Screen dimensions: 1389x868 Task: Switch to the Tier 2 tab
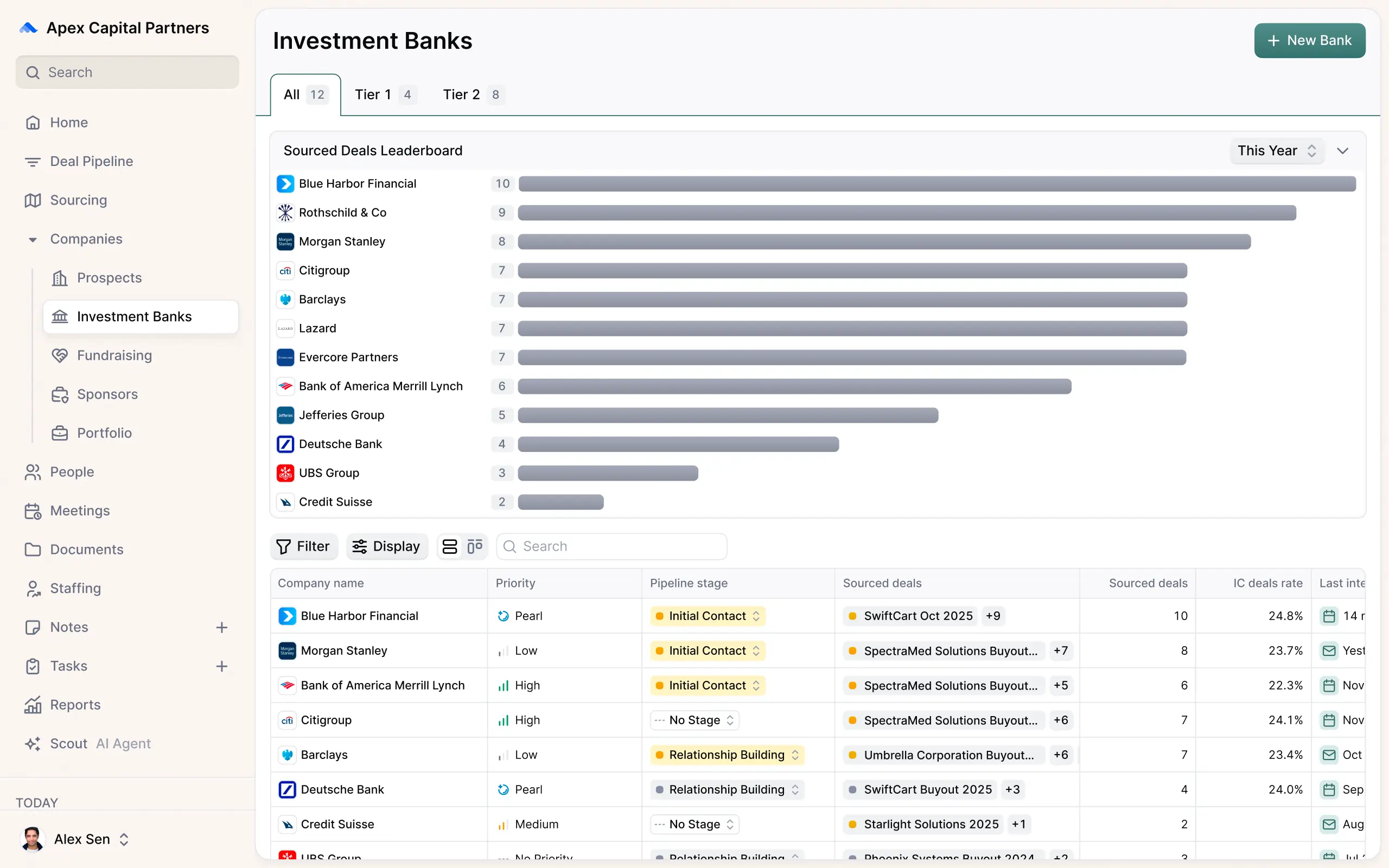point(474,95)
